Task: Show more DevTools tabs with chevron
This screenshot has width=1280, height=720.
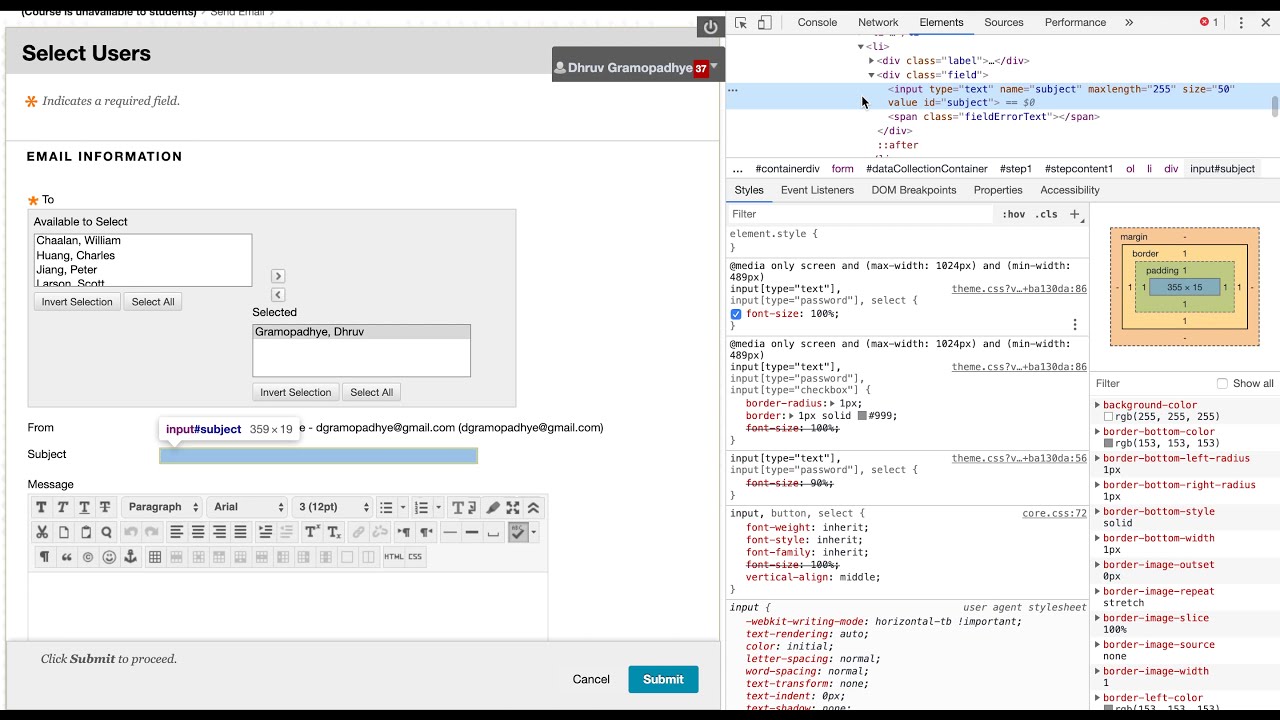Action: point(1129,22)
